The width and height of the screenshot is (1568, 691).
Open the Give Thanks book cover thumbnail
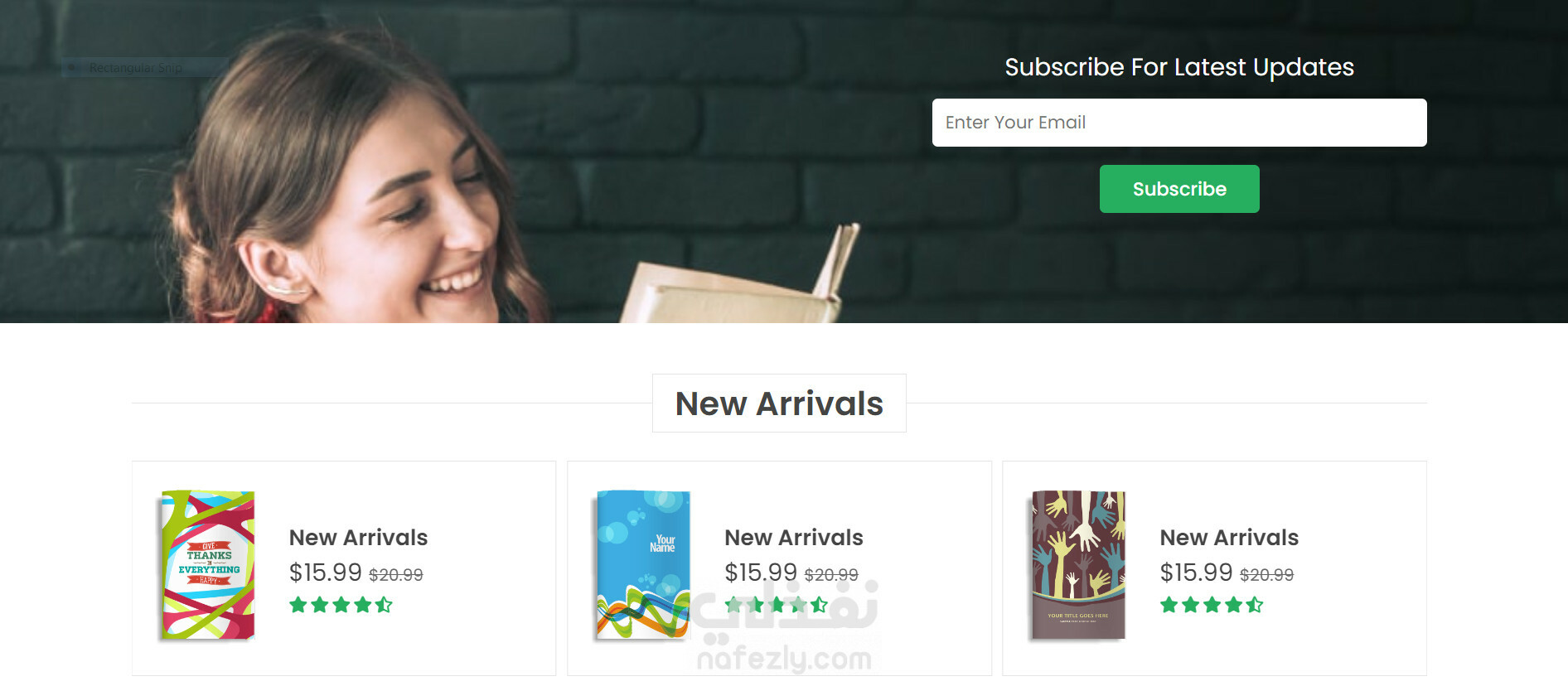coord(207,566)
